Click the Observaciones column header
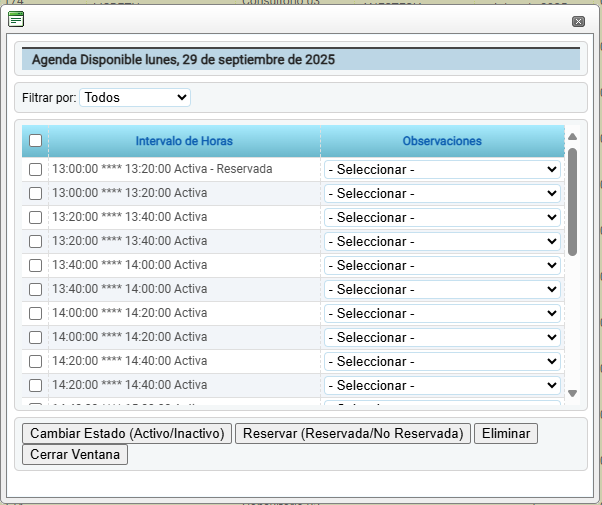Viewport: 602px width, 505px height. [442, 141]
